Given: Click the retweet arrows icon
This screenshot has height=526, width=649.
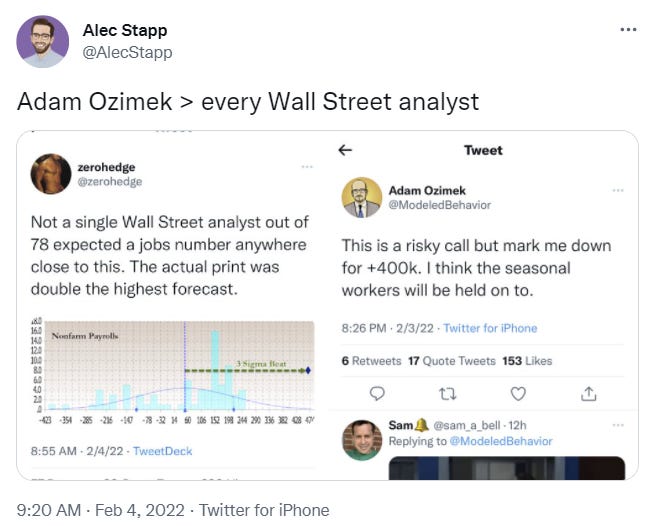Looking at the screenshot, I should (447, 394).
